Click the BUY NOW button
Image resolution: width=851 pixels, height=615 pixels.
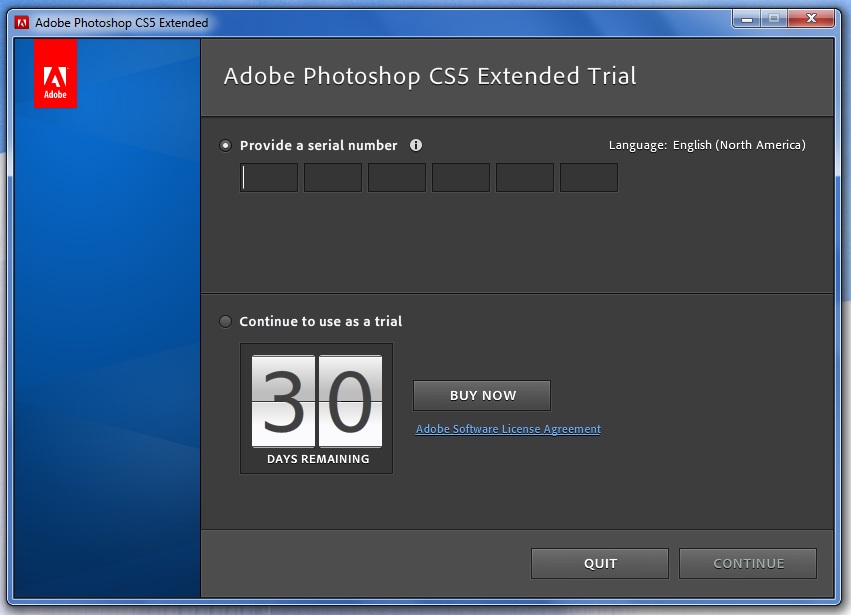pos(482,396)
